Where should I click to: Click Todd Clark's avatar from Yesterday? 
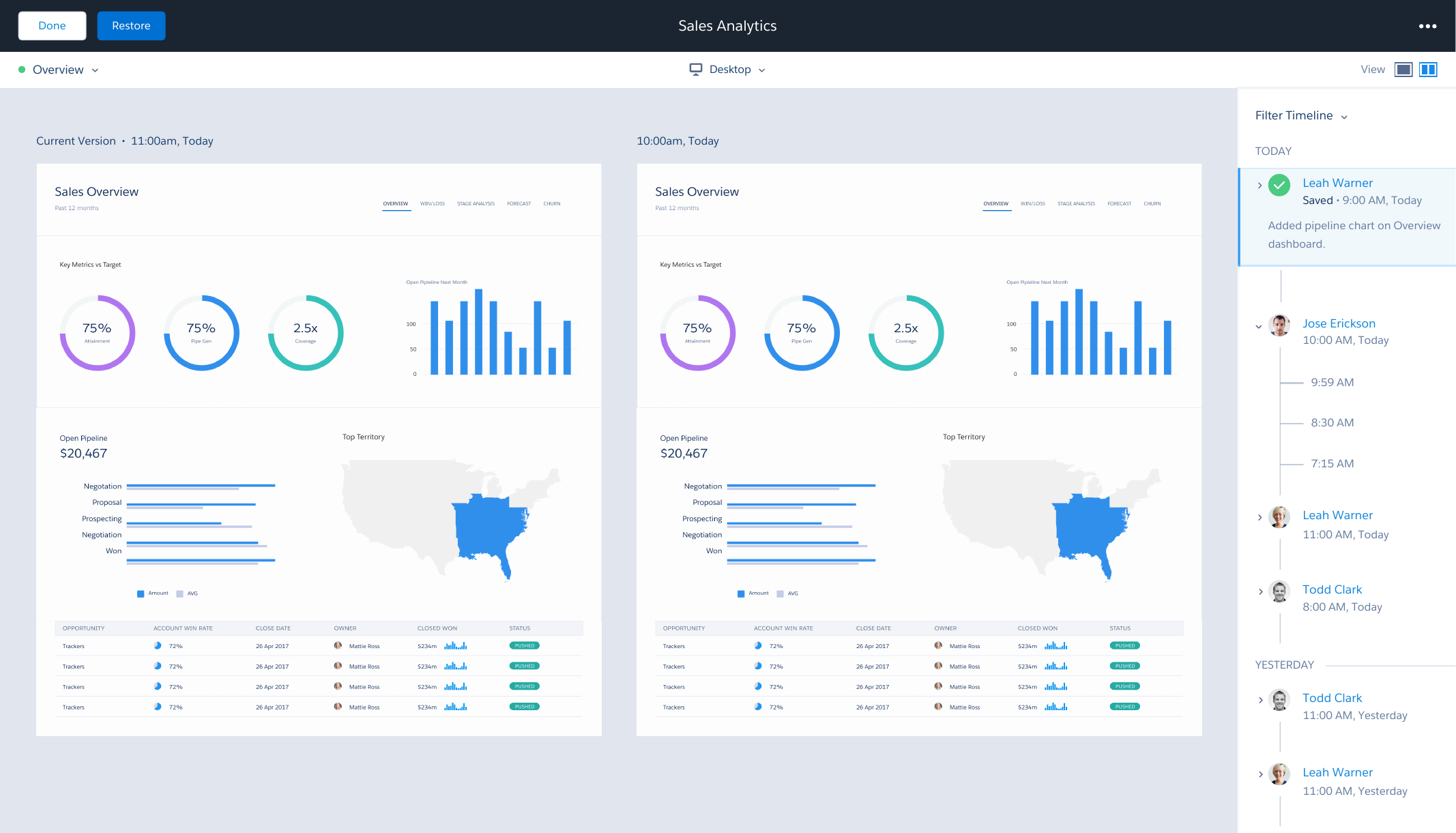point(1279,699)
